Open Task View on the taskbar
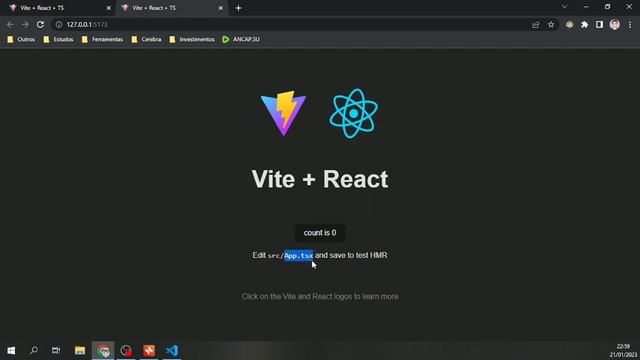The width and height of the screenshot is (640, 360). (x=56, y=351)
